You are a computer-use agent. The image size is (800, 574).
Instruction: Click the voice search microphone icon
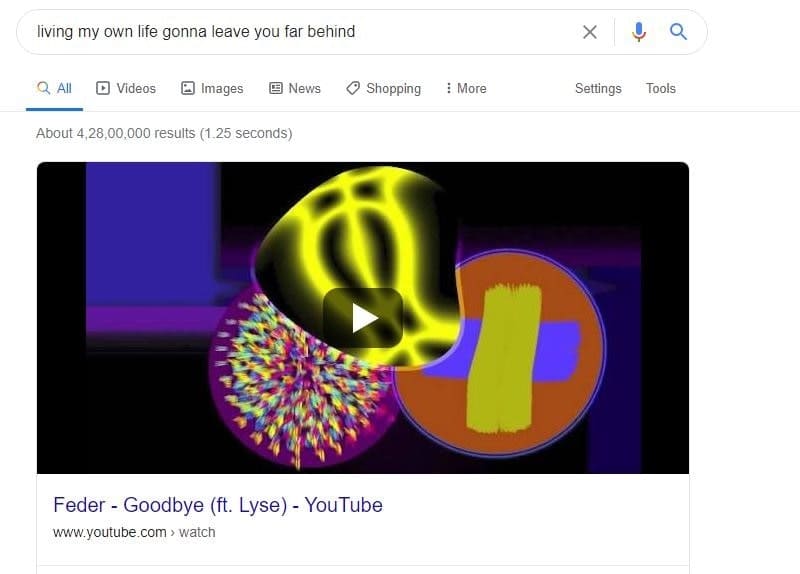(638, 32)
